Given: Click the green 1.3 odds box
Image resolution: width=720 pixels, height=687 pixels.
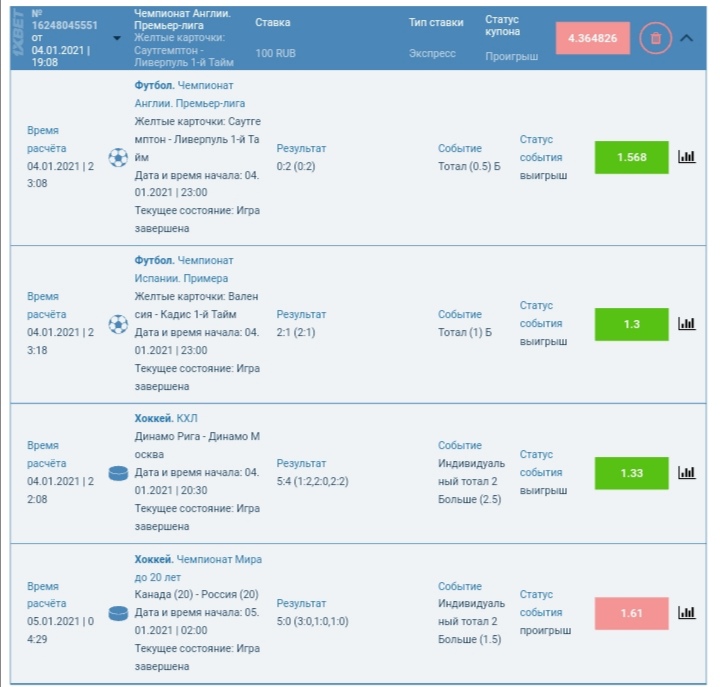Looking at the screenshot, I should click(x=632, y=324).
